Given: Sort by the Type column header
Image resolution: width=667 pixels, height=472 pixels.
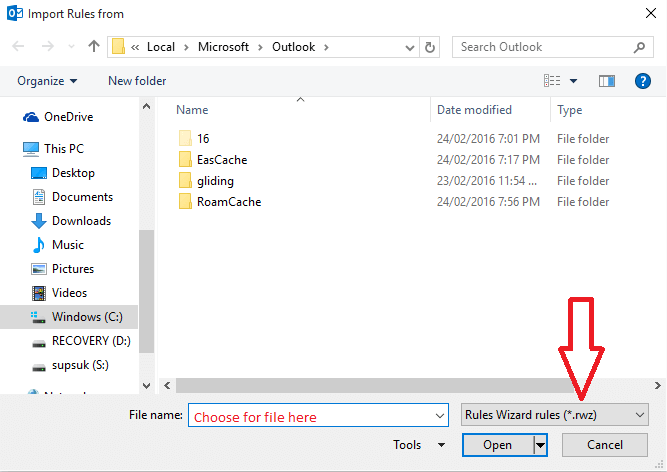Looking at the screenshot, I should (x=570, y=110).
